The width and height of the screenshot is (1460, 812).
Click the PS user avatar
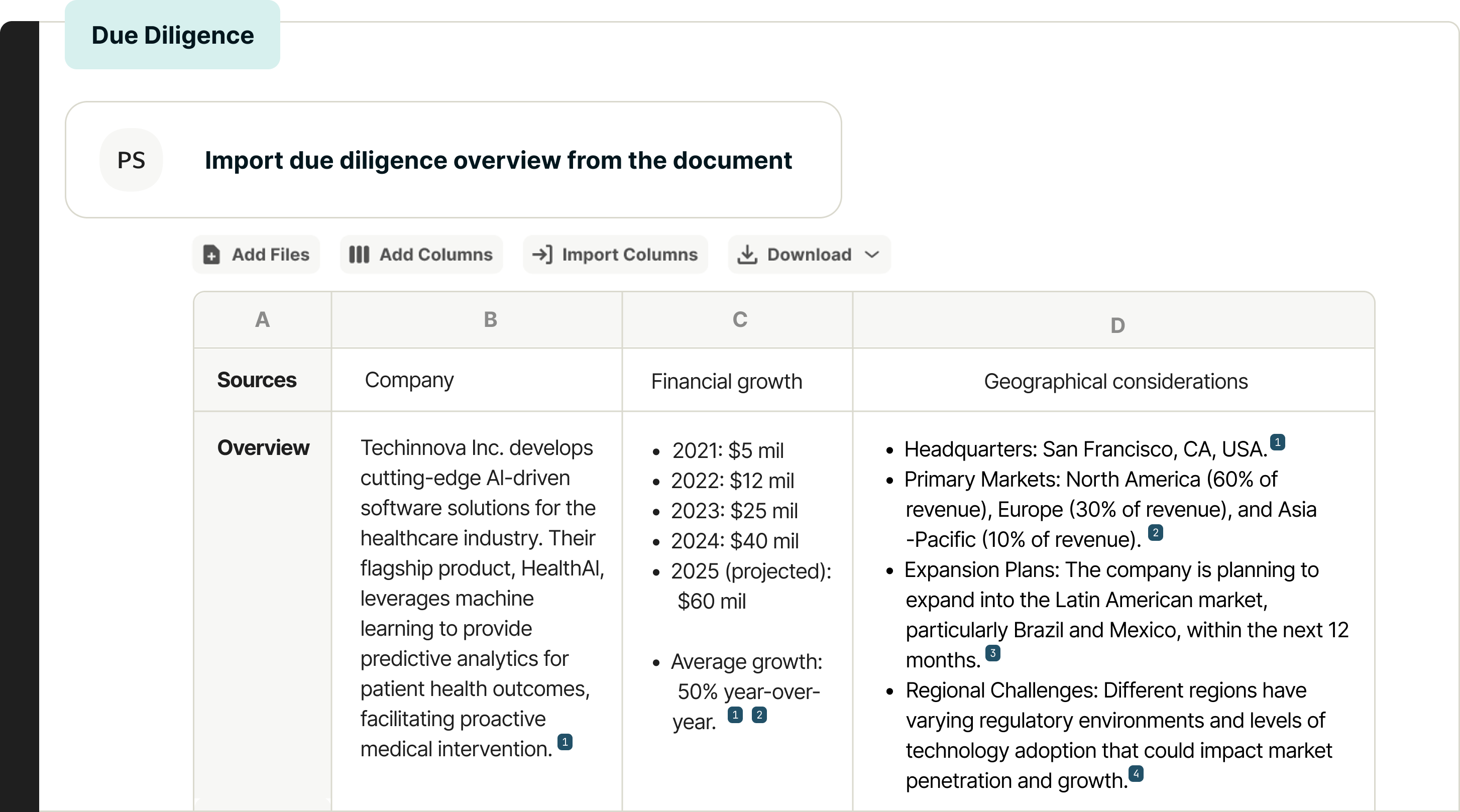131,160
